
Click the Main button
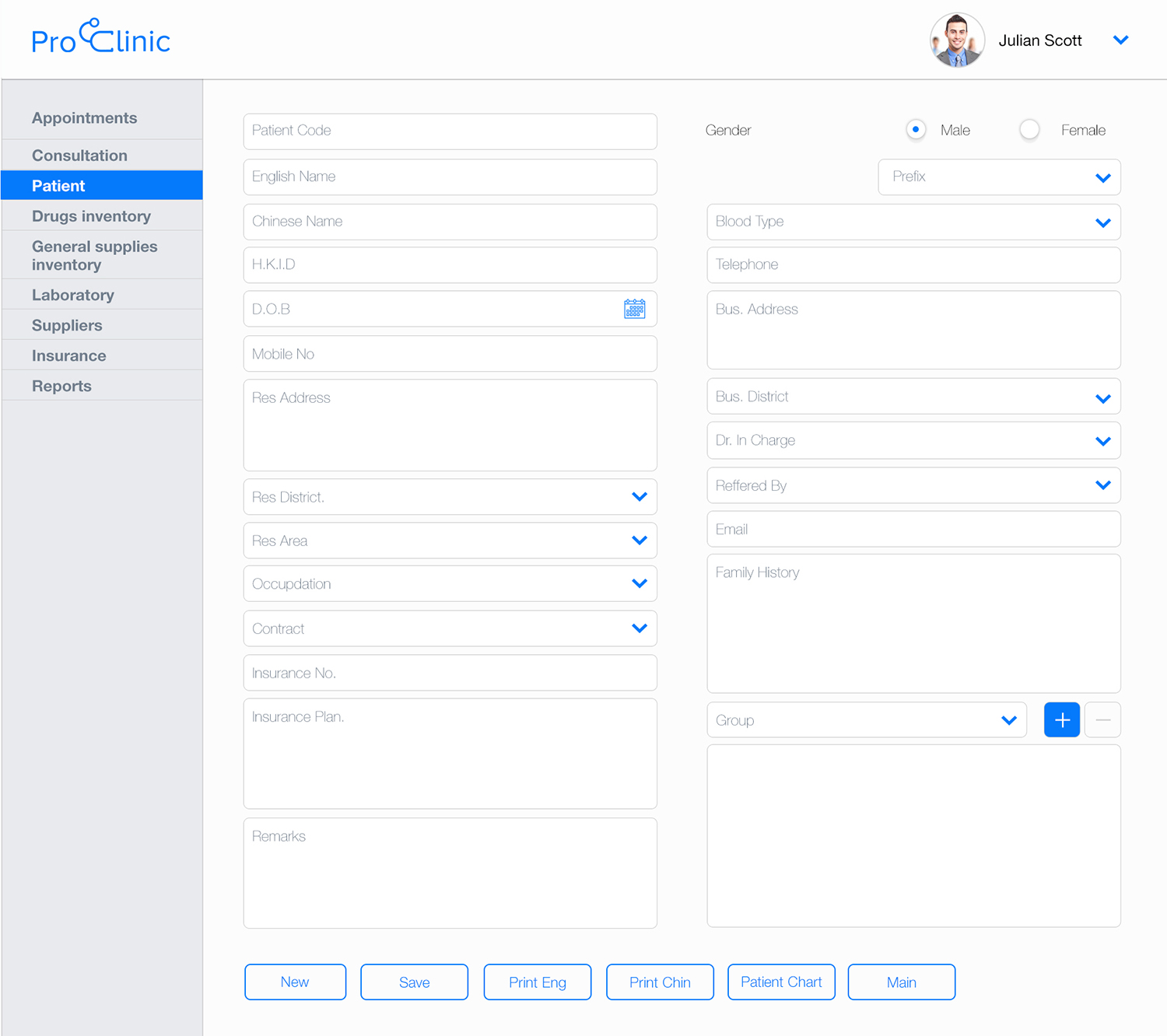pos(901,982)
